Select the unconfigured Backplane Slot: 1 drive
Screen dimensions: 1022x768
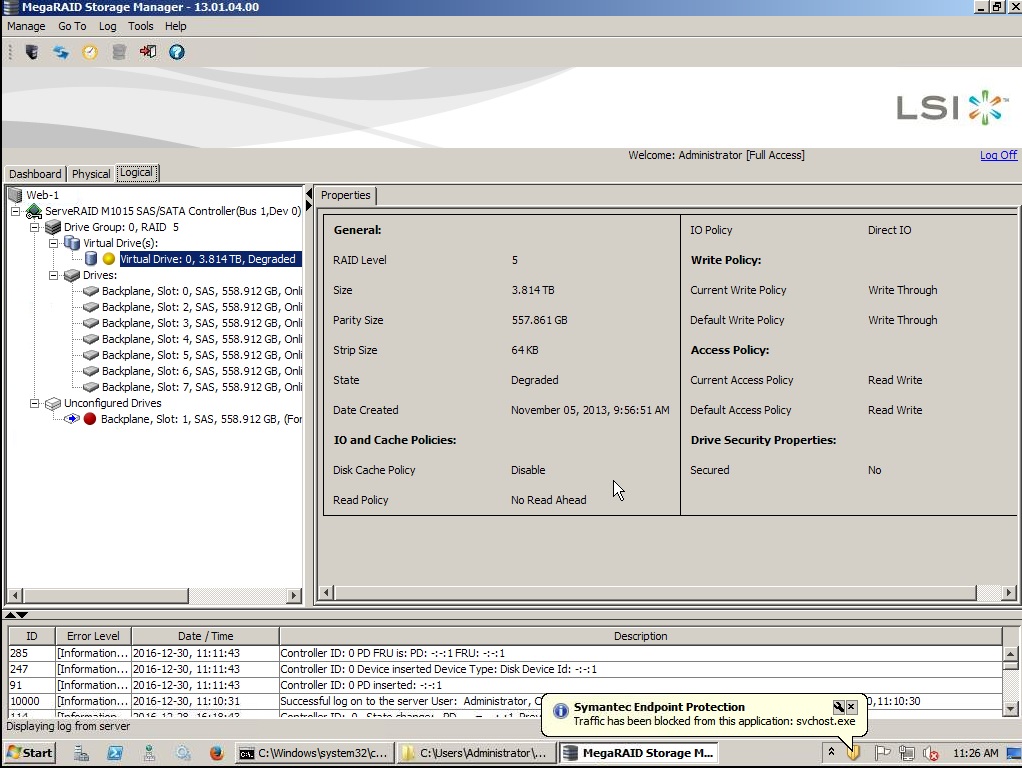point(201,419)
